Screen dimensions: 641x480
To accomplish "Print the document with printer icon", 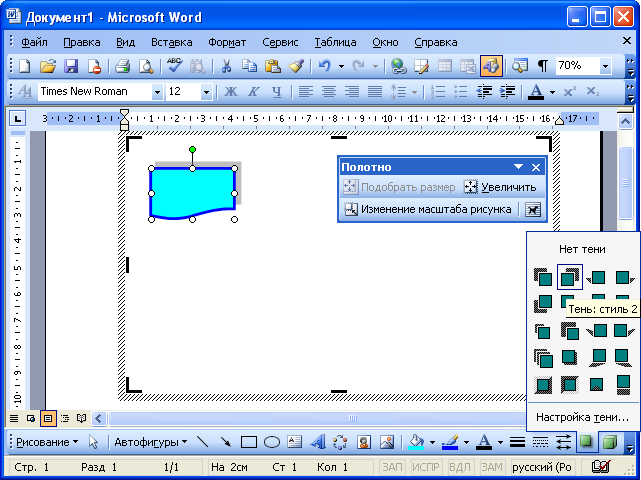I will click(122, 66).
